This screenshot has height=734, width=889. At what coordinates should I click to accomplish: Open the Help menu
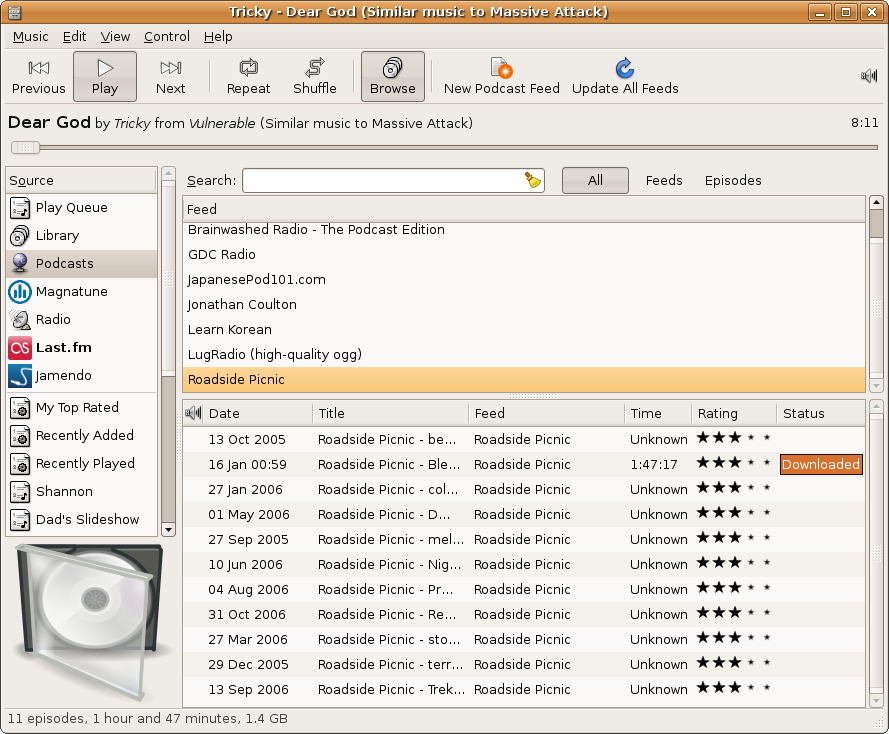click(x=218, y=36)
